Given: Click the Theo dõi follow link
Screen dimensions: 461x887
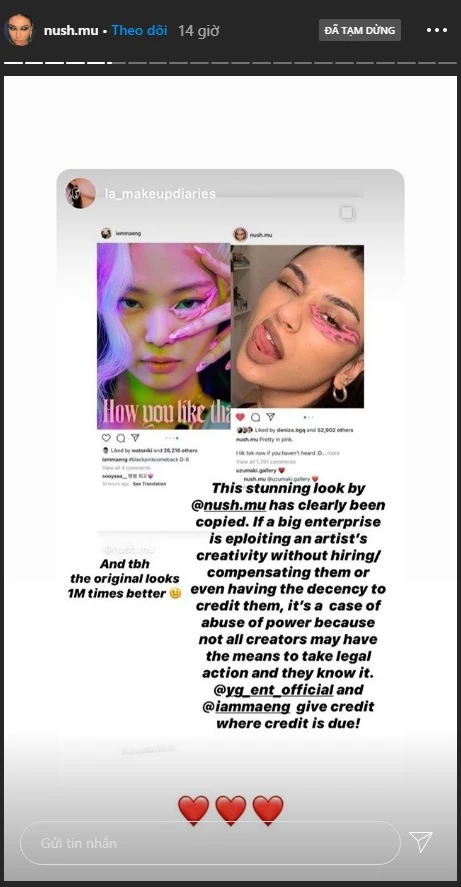Looking at the screenshot, I should pos(139,31).
